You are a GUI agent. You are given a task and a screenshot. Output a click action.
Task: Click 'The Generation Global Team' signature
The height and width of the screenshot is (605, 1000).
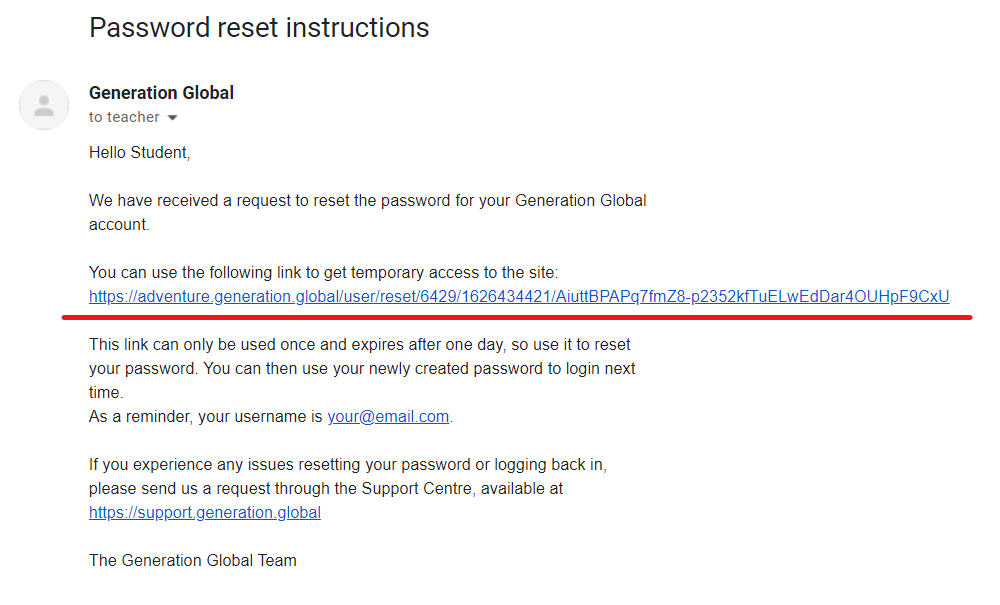(193, 560)
